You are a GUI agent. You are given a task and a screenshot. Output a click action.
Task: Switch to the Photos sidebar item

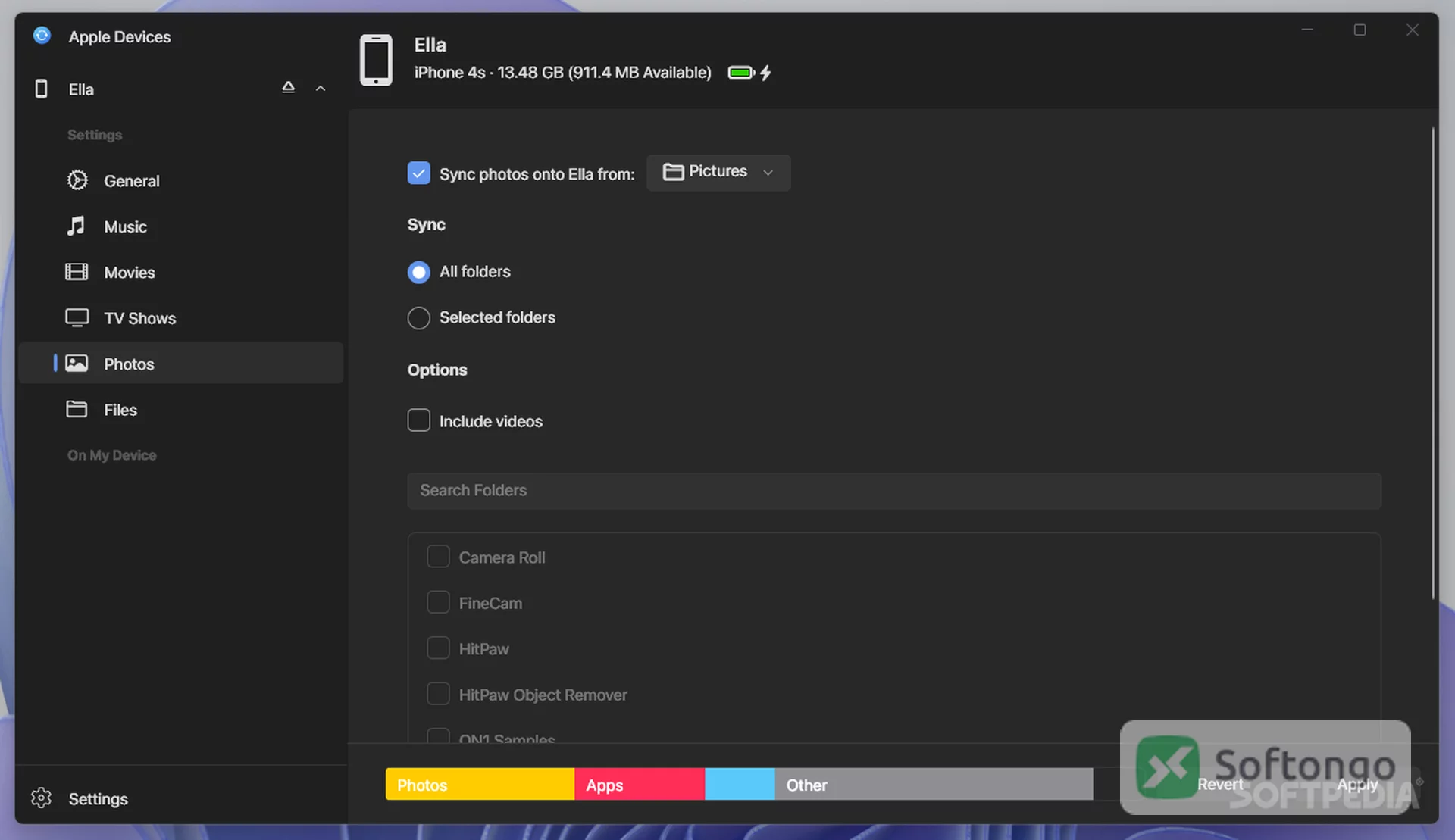[181, 364]
